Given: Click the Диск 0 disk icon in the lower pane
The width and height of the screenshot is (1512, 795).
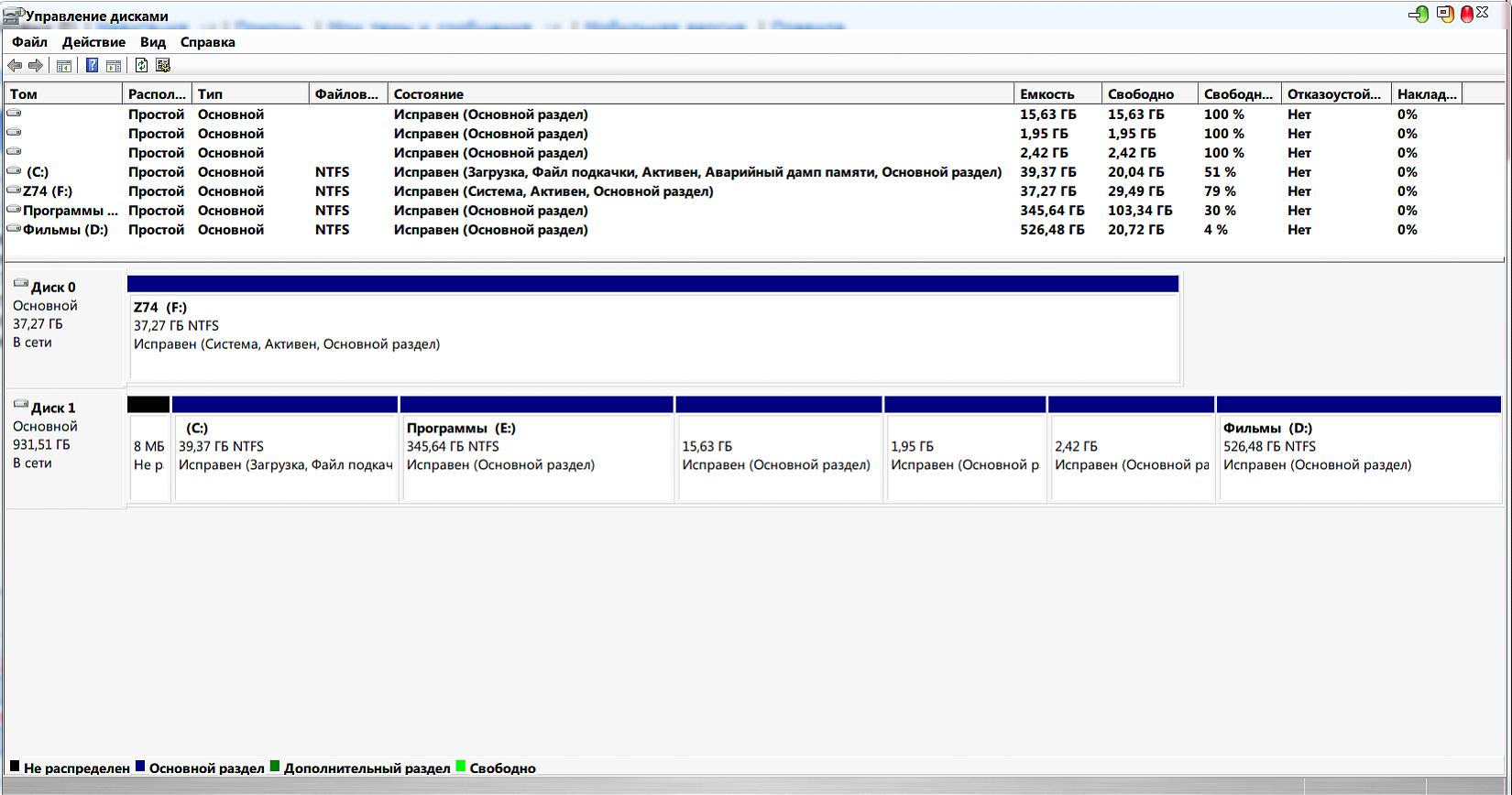Looking at the screenshot, I should [21, 285].
